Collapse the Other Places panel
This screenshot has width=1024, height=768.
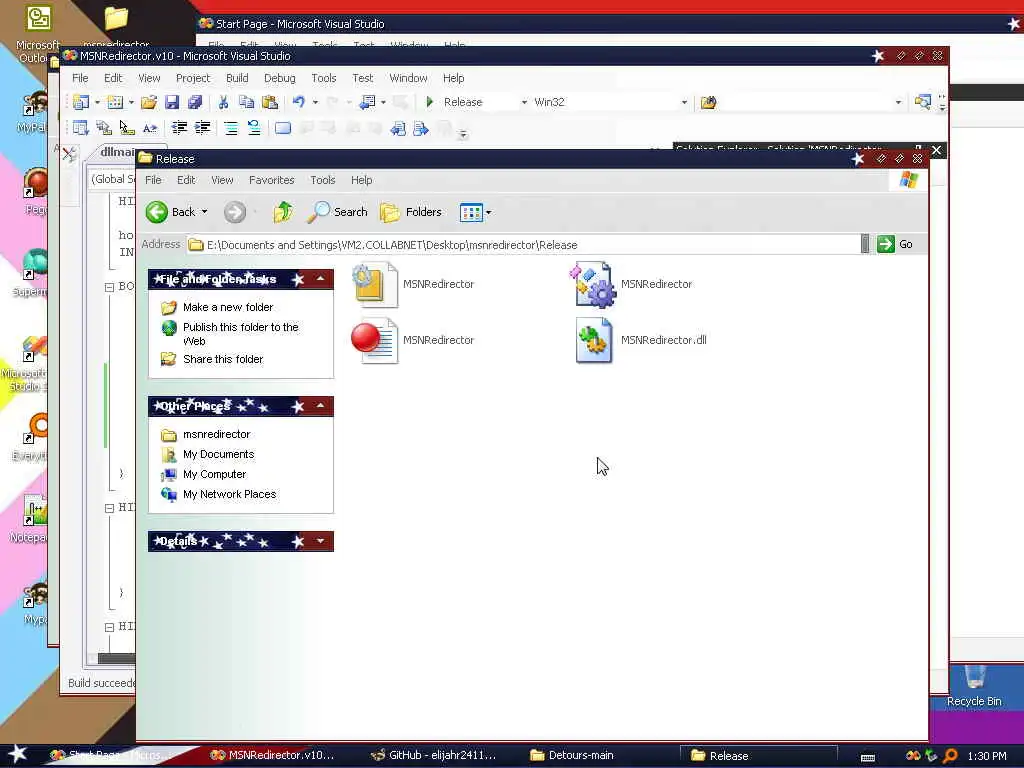pyautogui.click(x=321, y=406)
